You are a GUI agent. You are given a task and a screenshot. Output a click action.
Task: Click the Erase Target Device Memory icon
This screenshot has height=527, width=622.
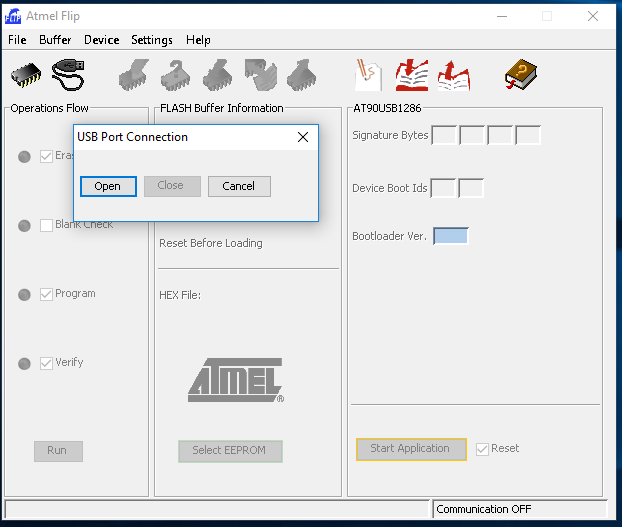[134, 75]
